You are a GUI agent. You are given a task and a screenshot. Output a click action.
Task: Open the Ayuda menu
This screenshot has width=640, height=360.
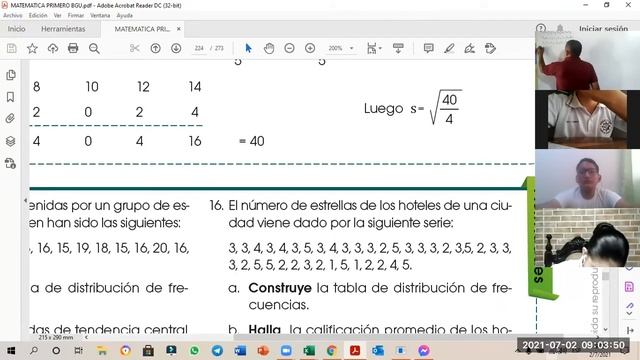coord(125,15)
